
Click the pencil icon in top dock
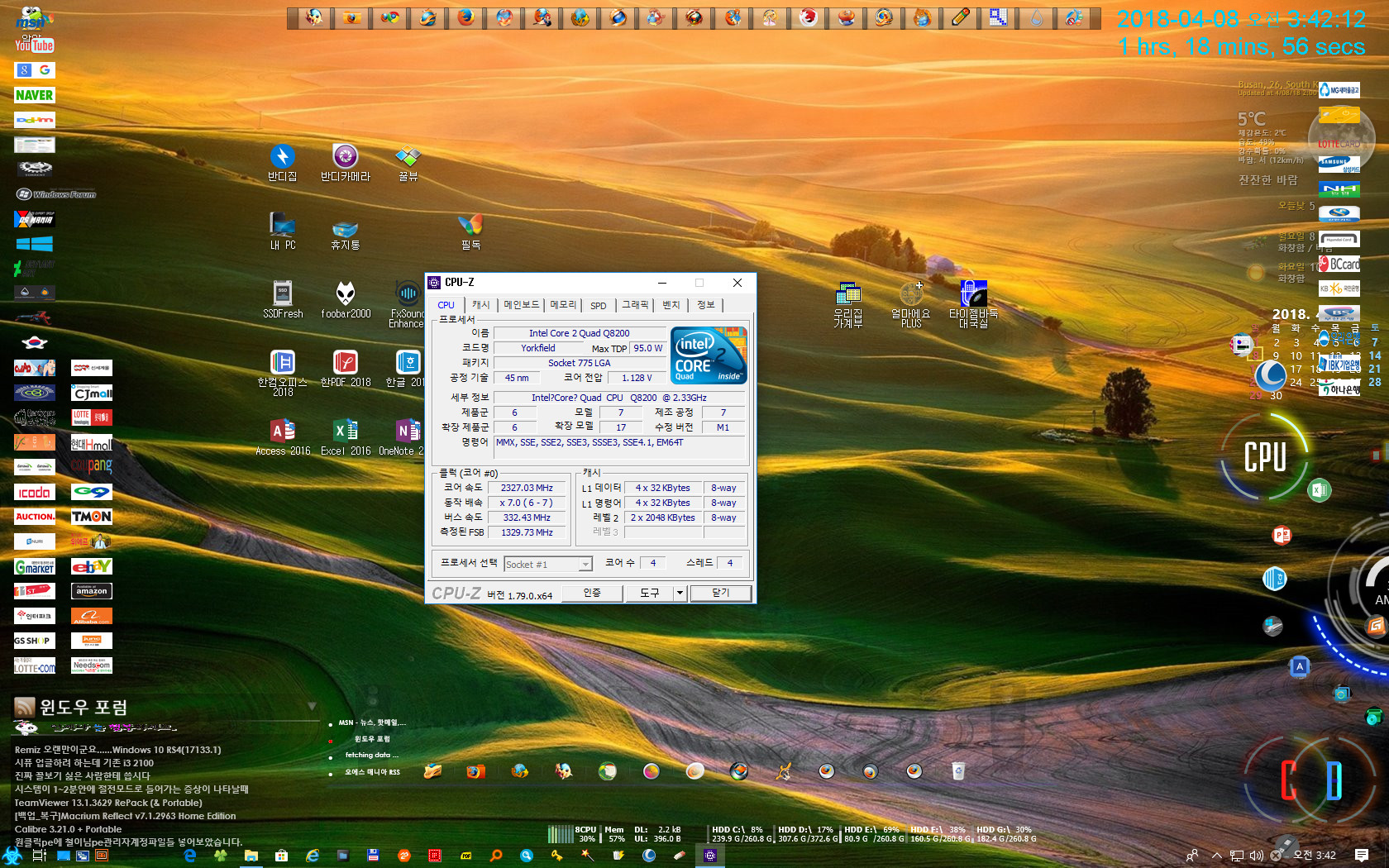[x=960, y=17]
